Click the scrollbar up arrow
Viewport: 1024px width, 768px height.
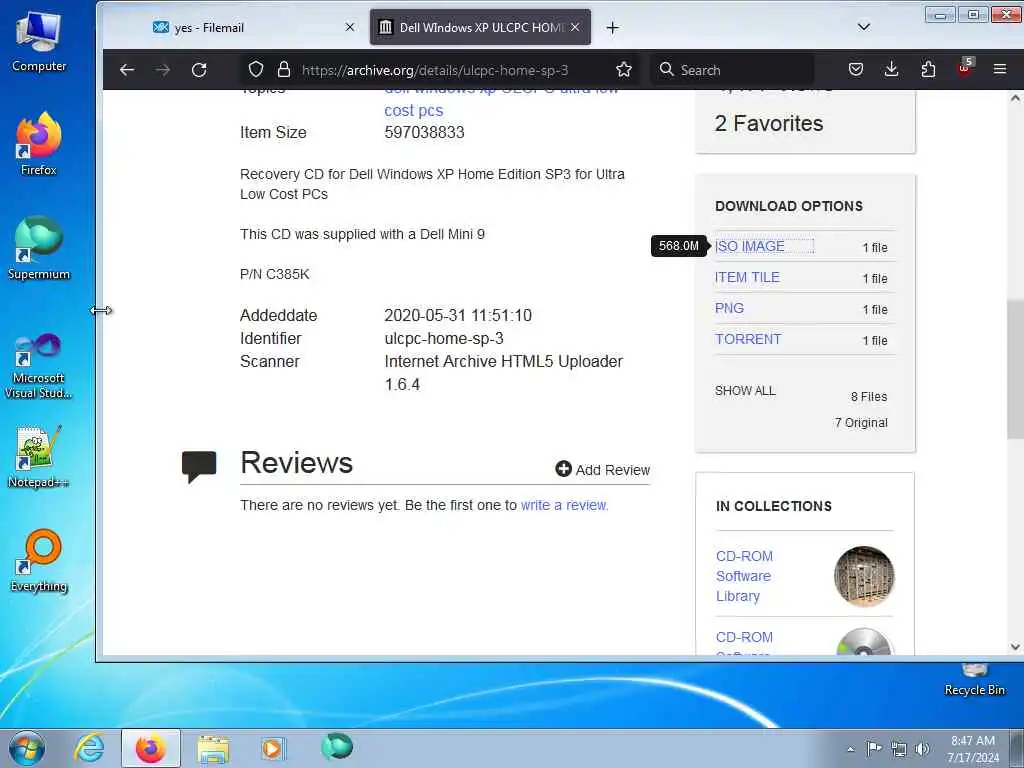point(1015,98)
